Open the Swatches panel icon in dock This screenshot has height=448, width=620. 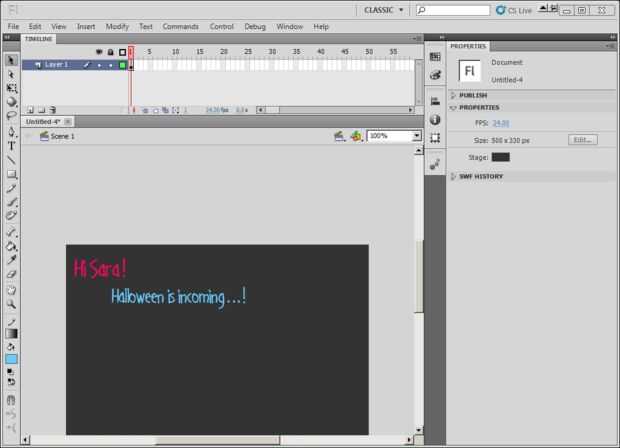435,57
